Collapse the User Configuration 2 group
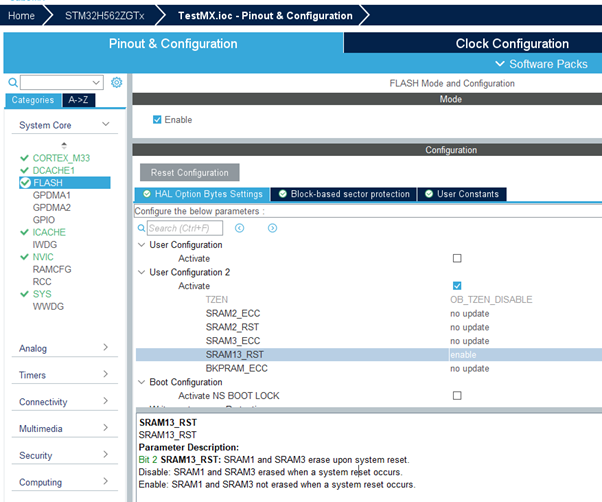This screenshot has height=502, width=602. [x=141, y=272]
